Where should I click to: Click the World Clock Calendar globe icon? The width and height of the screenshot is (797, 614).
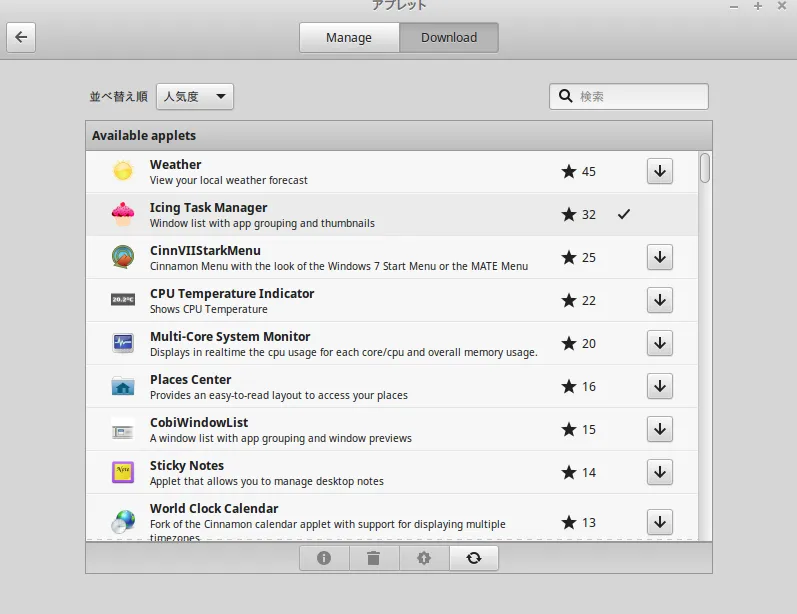click(x=124, y=521)
